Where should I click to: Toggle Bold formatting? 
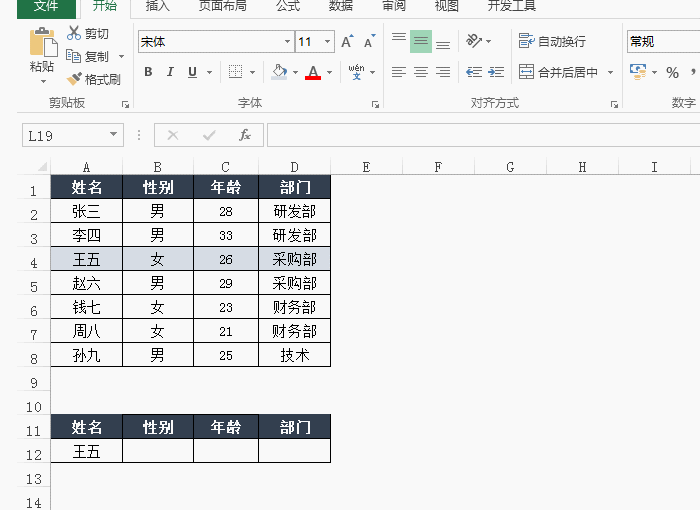pyautogui.click(x=148, y=72)
